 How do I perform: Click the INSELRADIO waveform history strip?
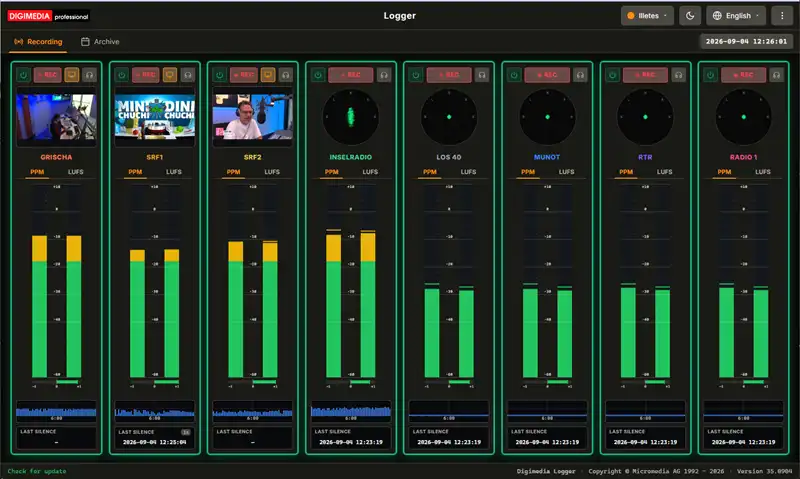pos(351,411)
